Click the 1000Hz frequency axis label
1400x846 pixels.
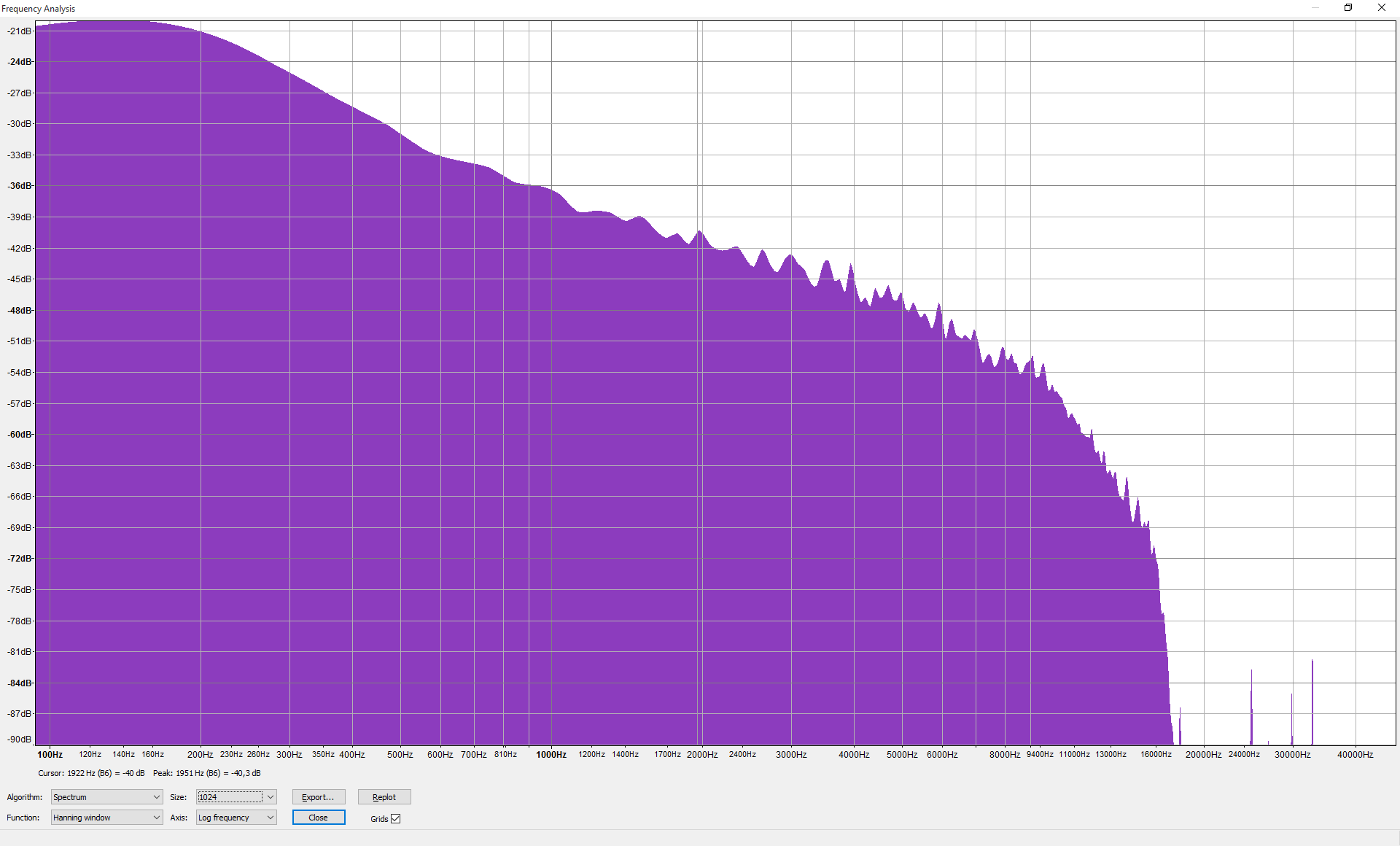[551, 755]
